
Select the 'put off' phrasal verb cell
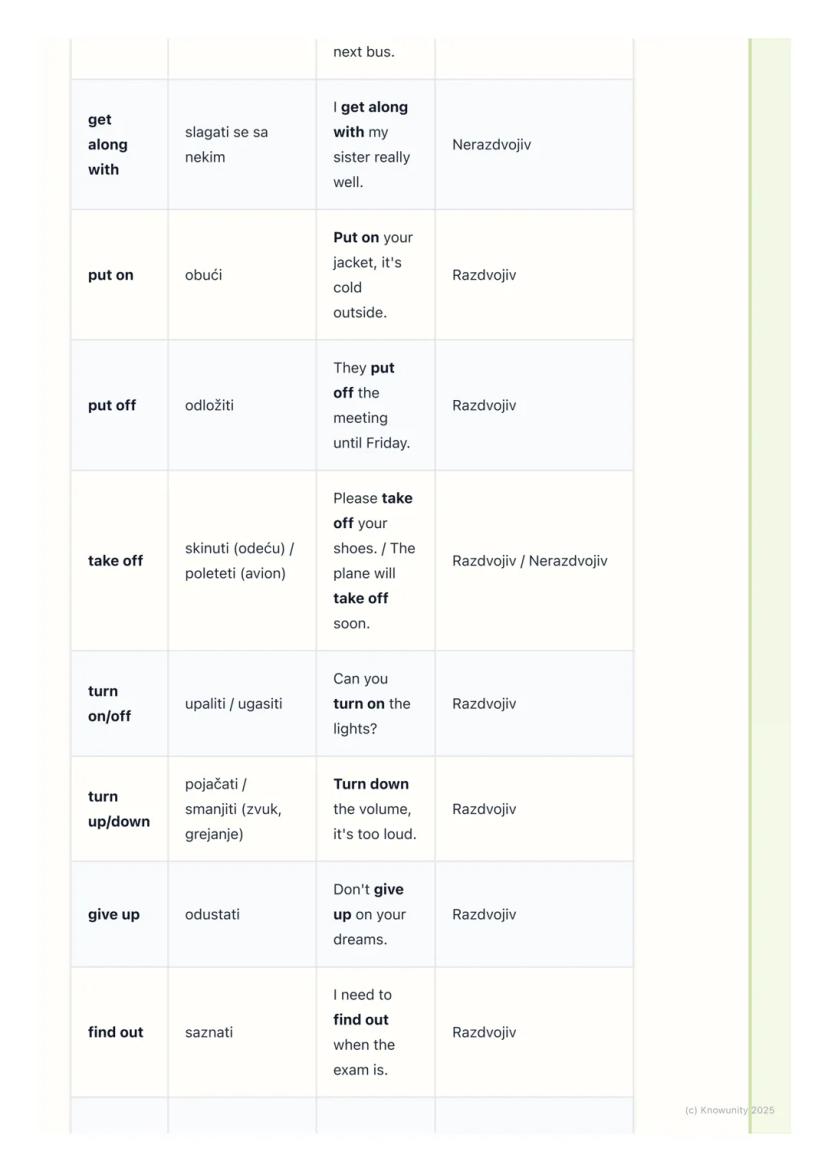pos(111,406)
